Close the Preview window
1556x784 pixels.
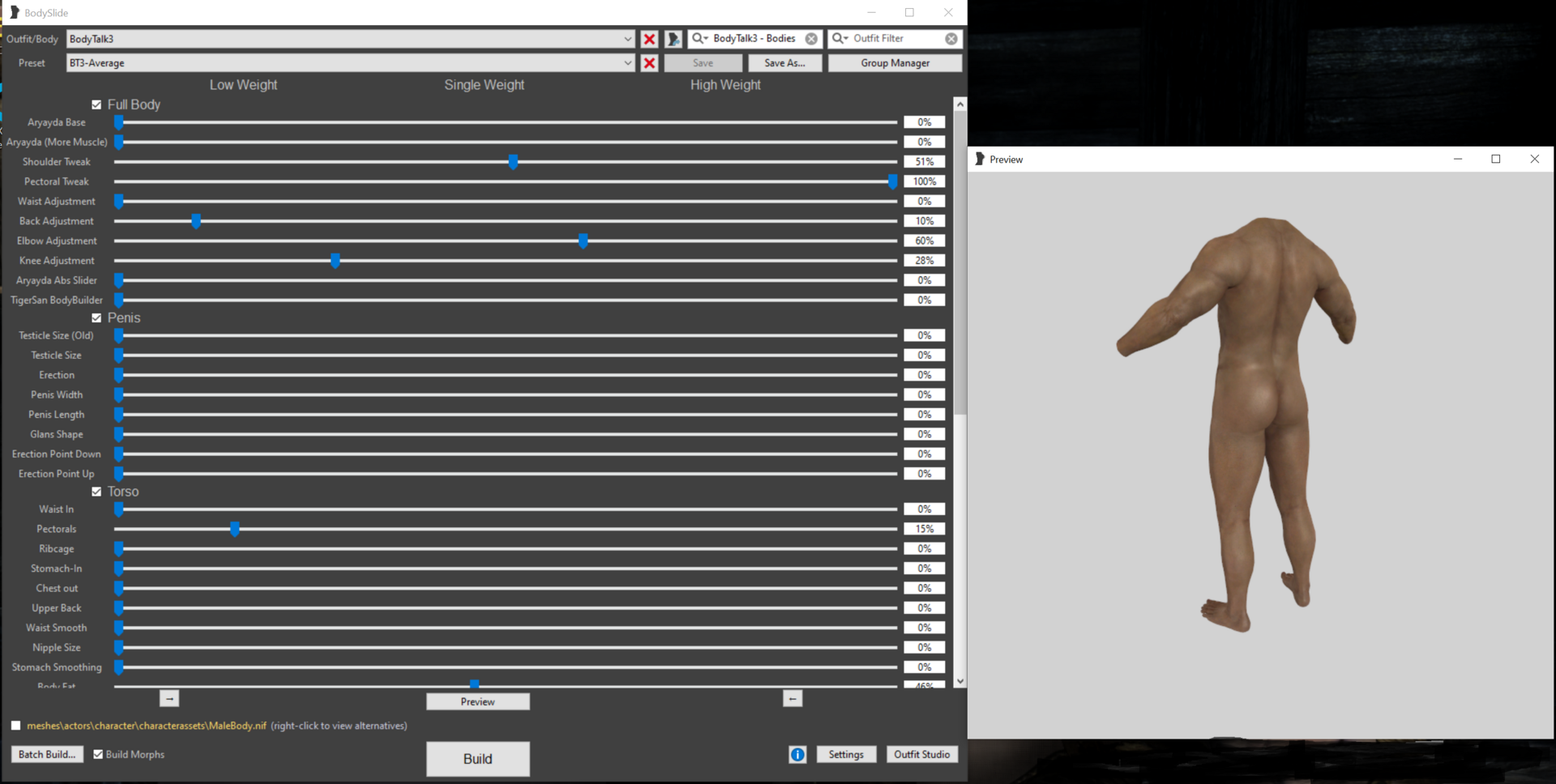[1534, 159]
